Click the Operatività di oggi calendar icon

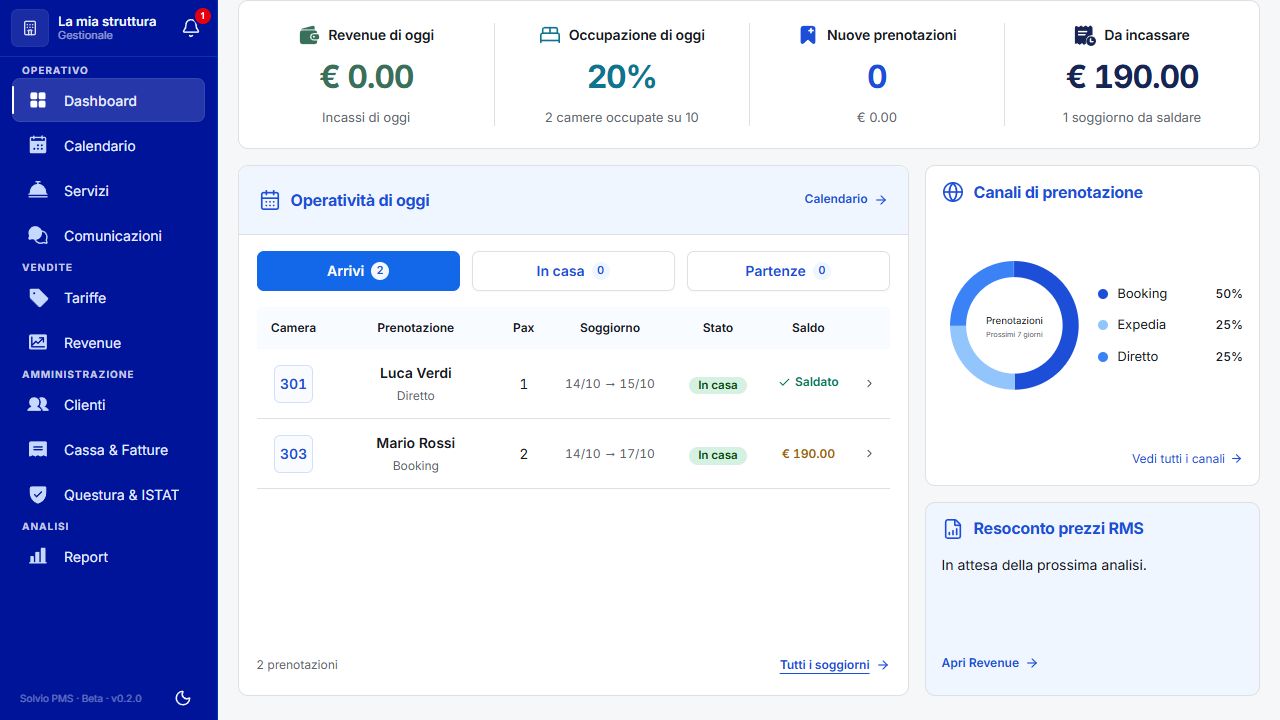click(x=270, y=200)
